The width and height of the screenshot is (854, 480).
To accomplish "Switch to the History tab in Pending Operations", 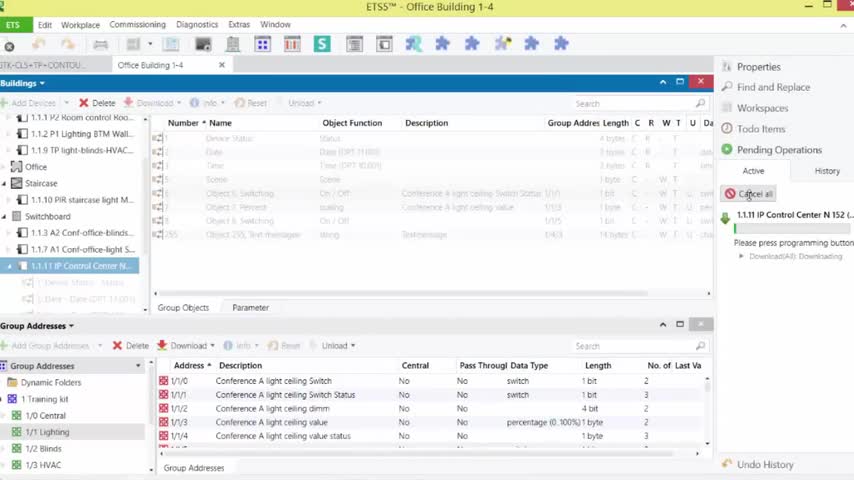I will (x=827, y=171).
